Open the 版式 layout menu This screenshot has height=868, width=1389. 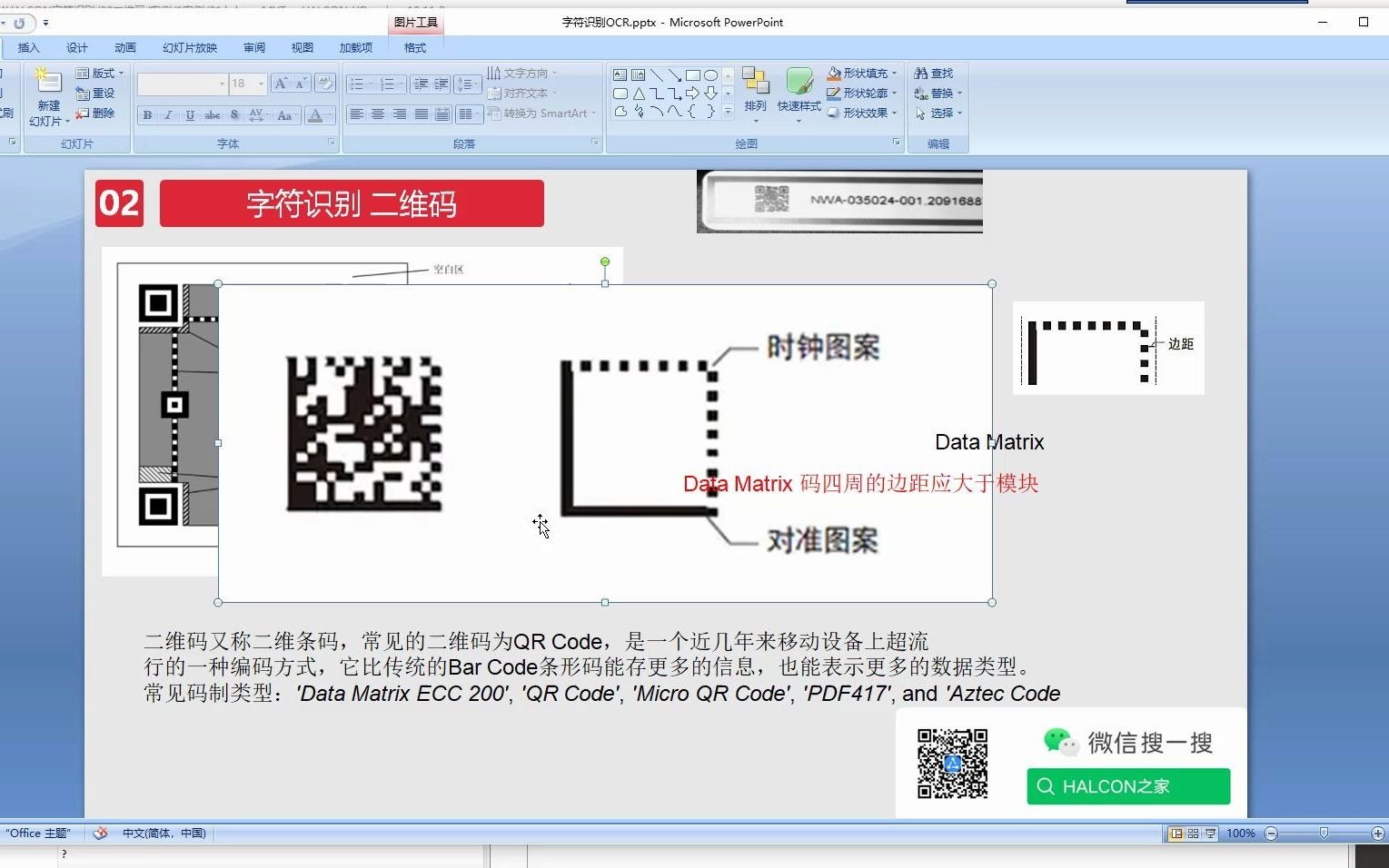(x=100, y=74)
